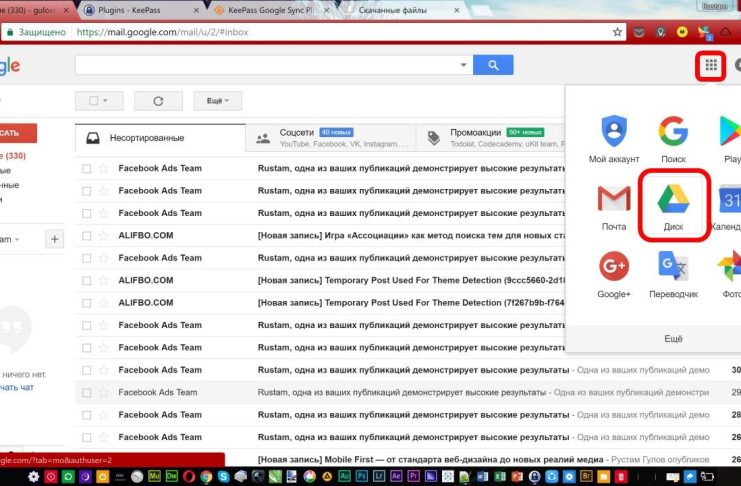Star the Temporary Post 7f267b9b email

point(103,303)
